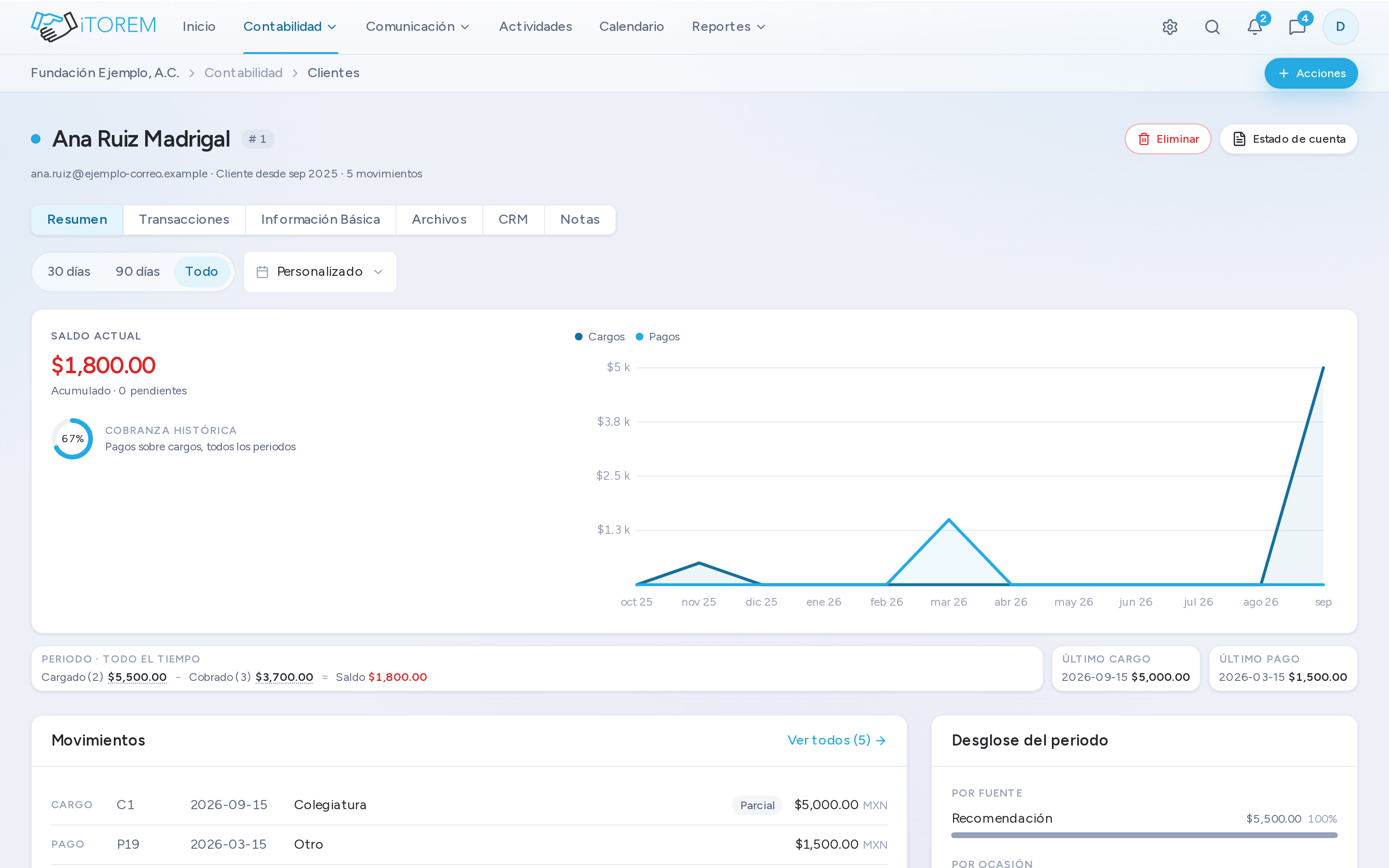The height and width of the screenshot is (868, 1389).
Task: Open the notifications bell icon
Action: 1255,27
